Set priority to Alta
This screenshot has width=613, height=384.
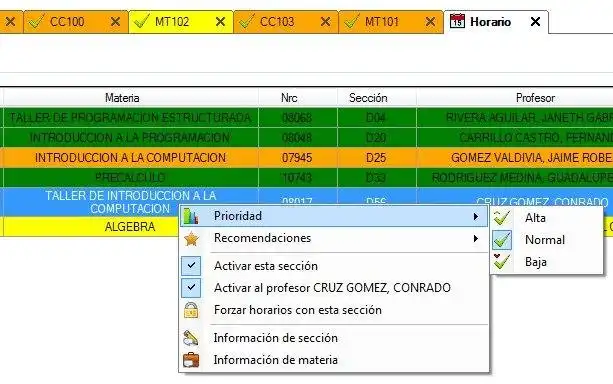pos(547,218)
